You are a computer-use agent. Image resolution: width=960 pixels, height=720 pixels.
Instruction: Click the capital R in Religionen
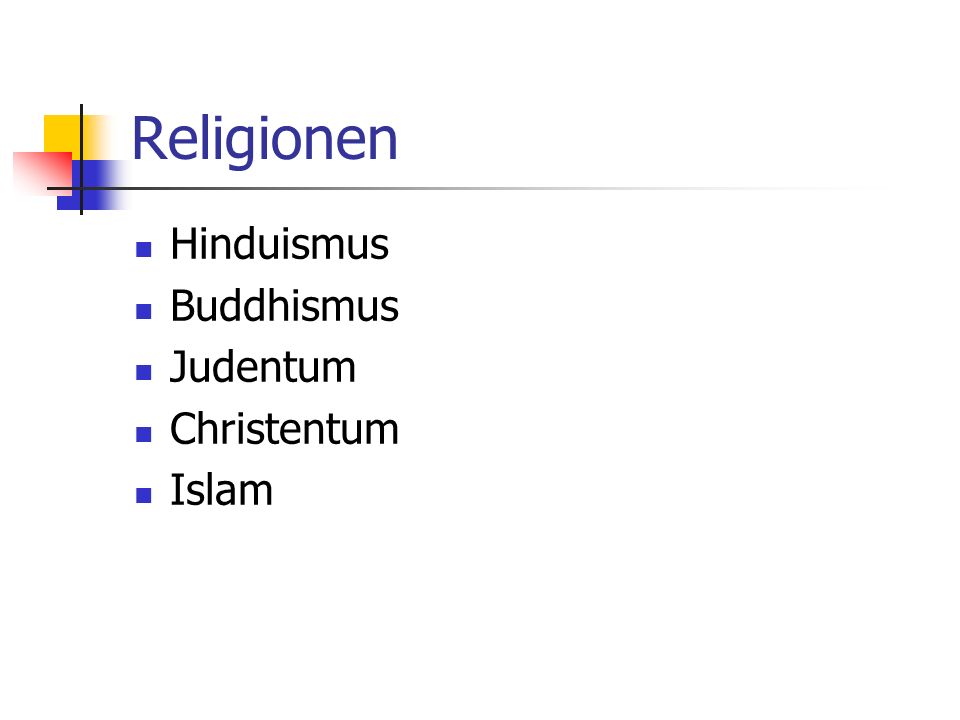pos(147,139)
